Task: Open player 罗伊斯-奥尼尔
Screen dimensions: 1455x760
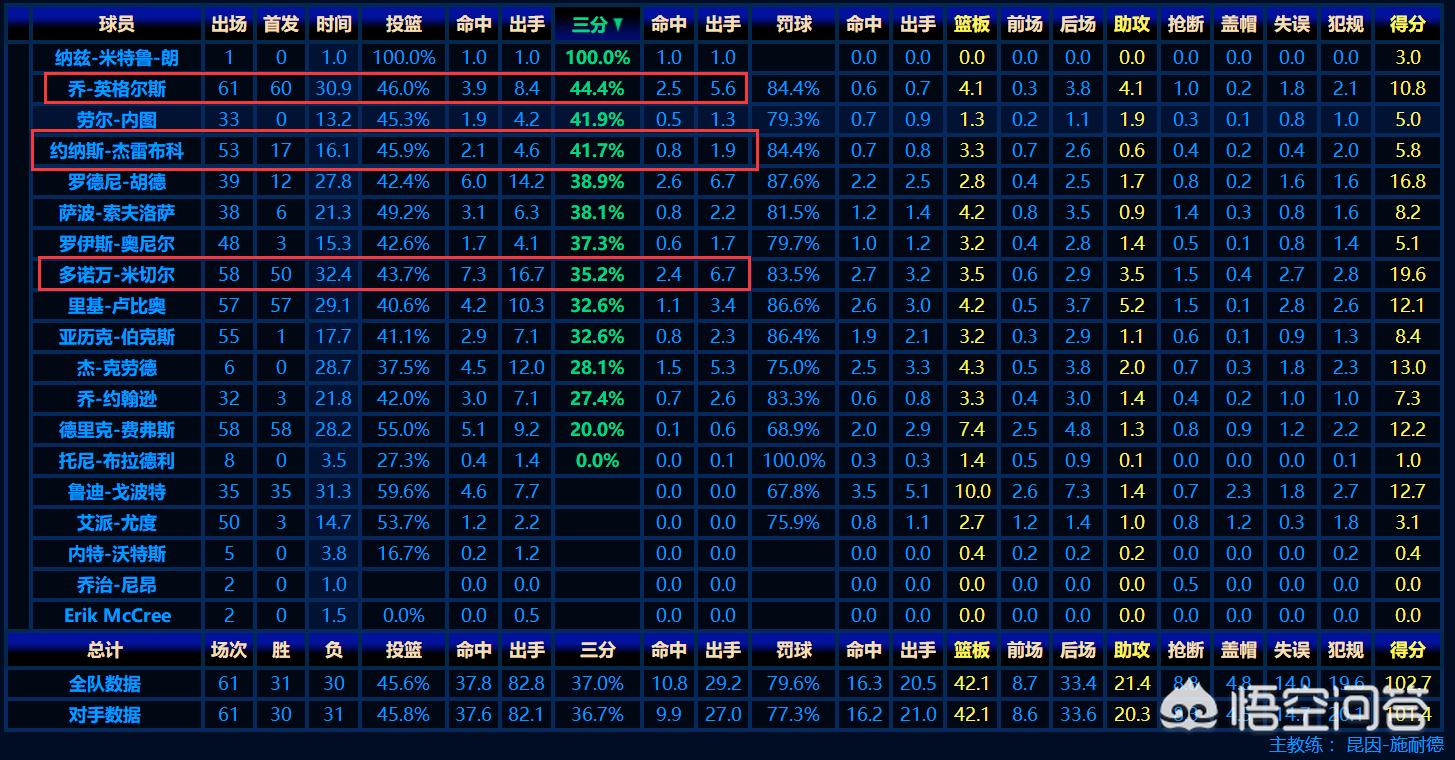Action: click(117, 244)
